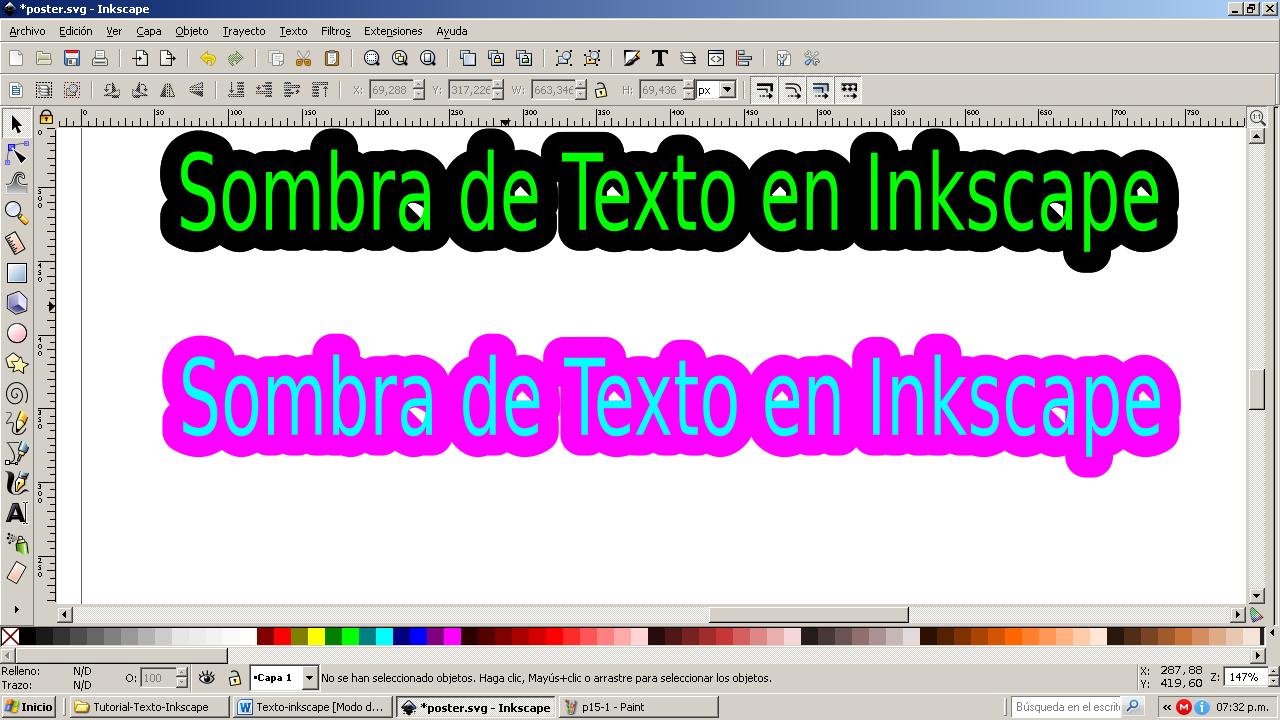1280x720 pixels.
Task: Increase the Y coordinate stepper
Action: point(498,85)
